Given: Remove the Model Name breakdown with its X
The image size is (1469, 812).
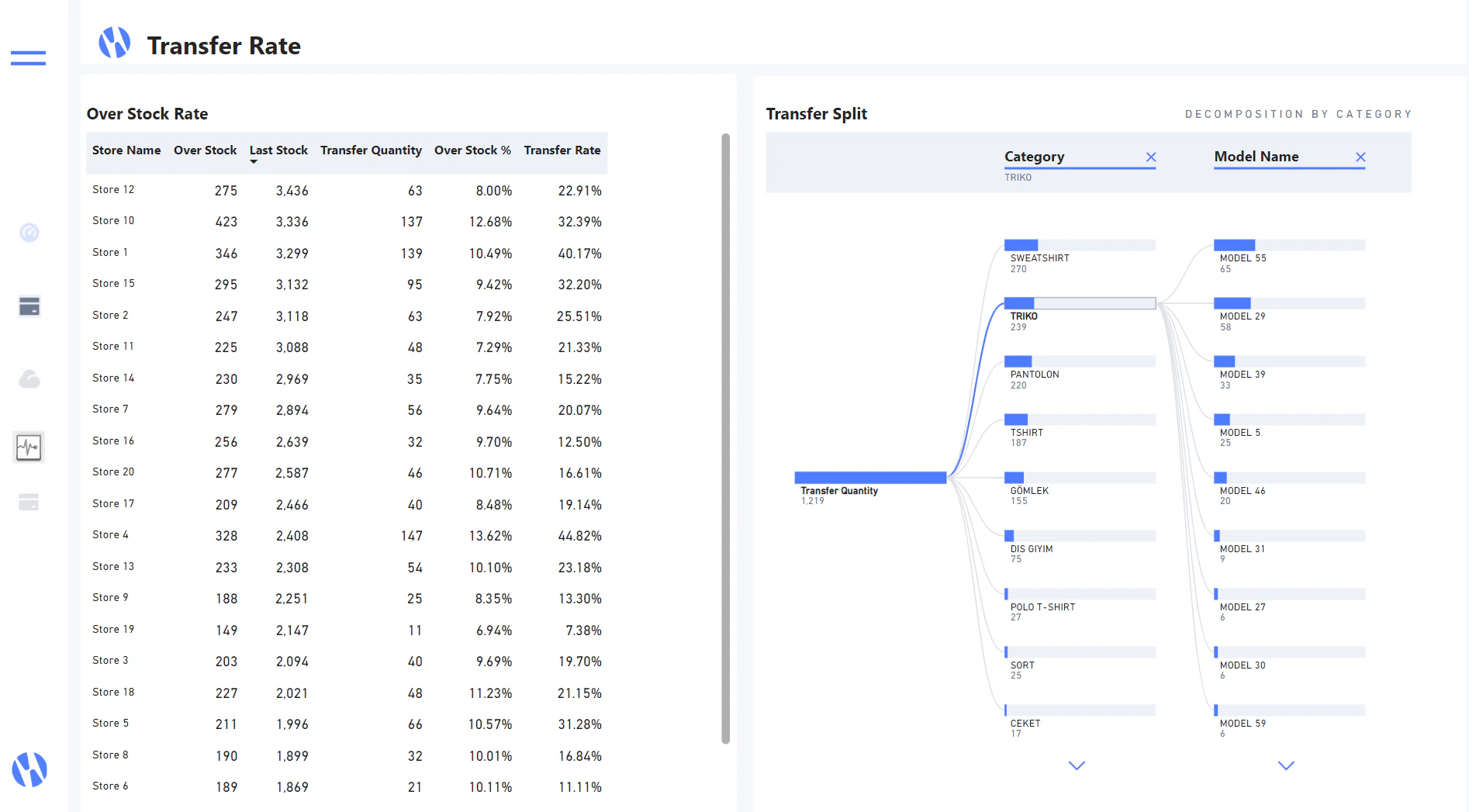Looking at the screenshot, I should click(x=1361, y=157).
